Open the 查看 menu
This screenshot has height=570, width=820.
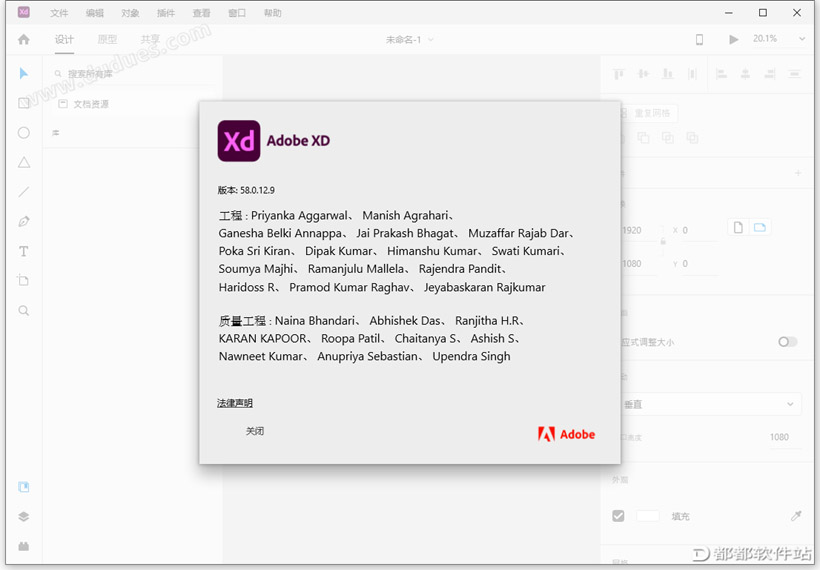point(201,13)
